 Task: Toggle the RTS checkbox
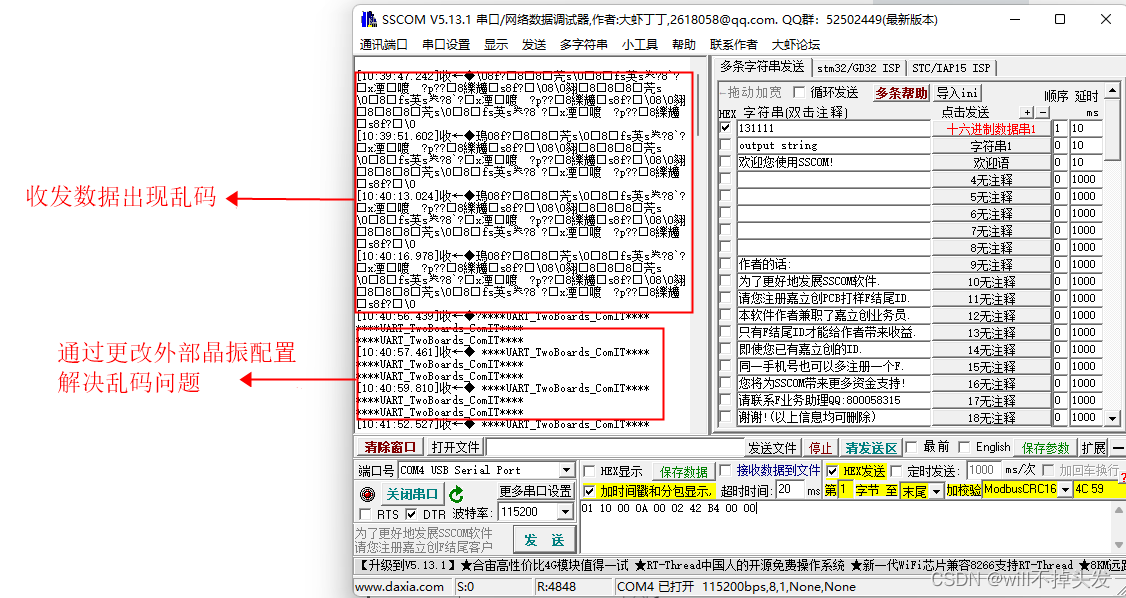click(x=366, y=514)
